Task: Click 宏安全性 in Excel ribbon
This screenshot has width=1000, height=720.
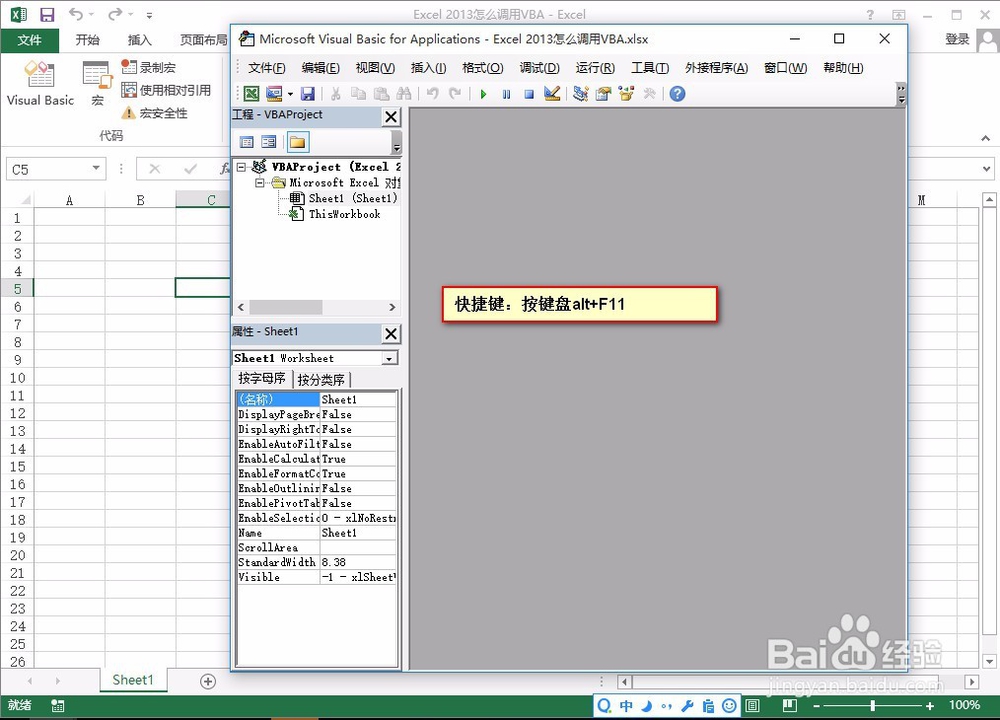Action: [154, 113]
